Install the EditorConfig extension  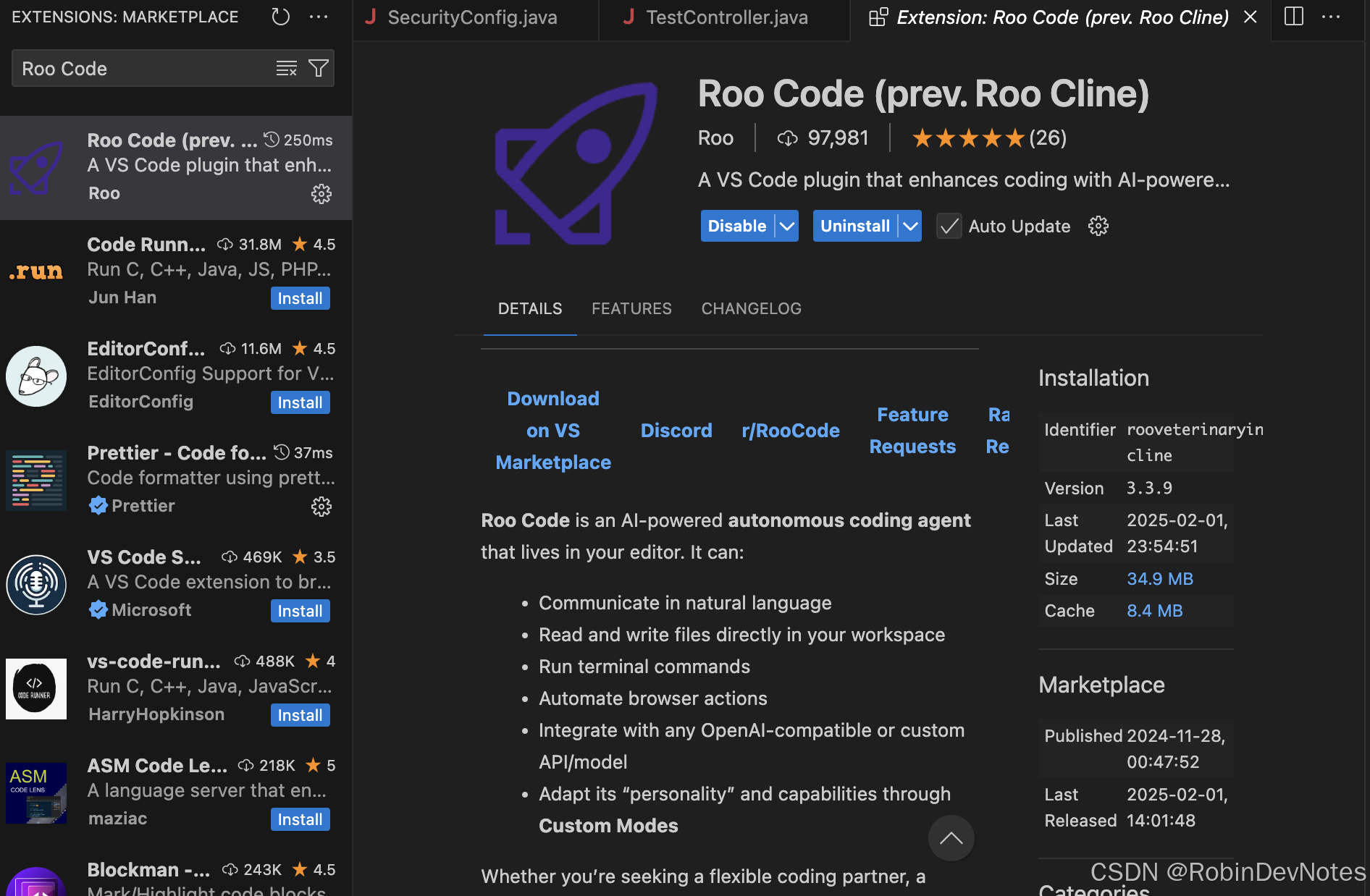coord(300,402)
